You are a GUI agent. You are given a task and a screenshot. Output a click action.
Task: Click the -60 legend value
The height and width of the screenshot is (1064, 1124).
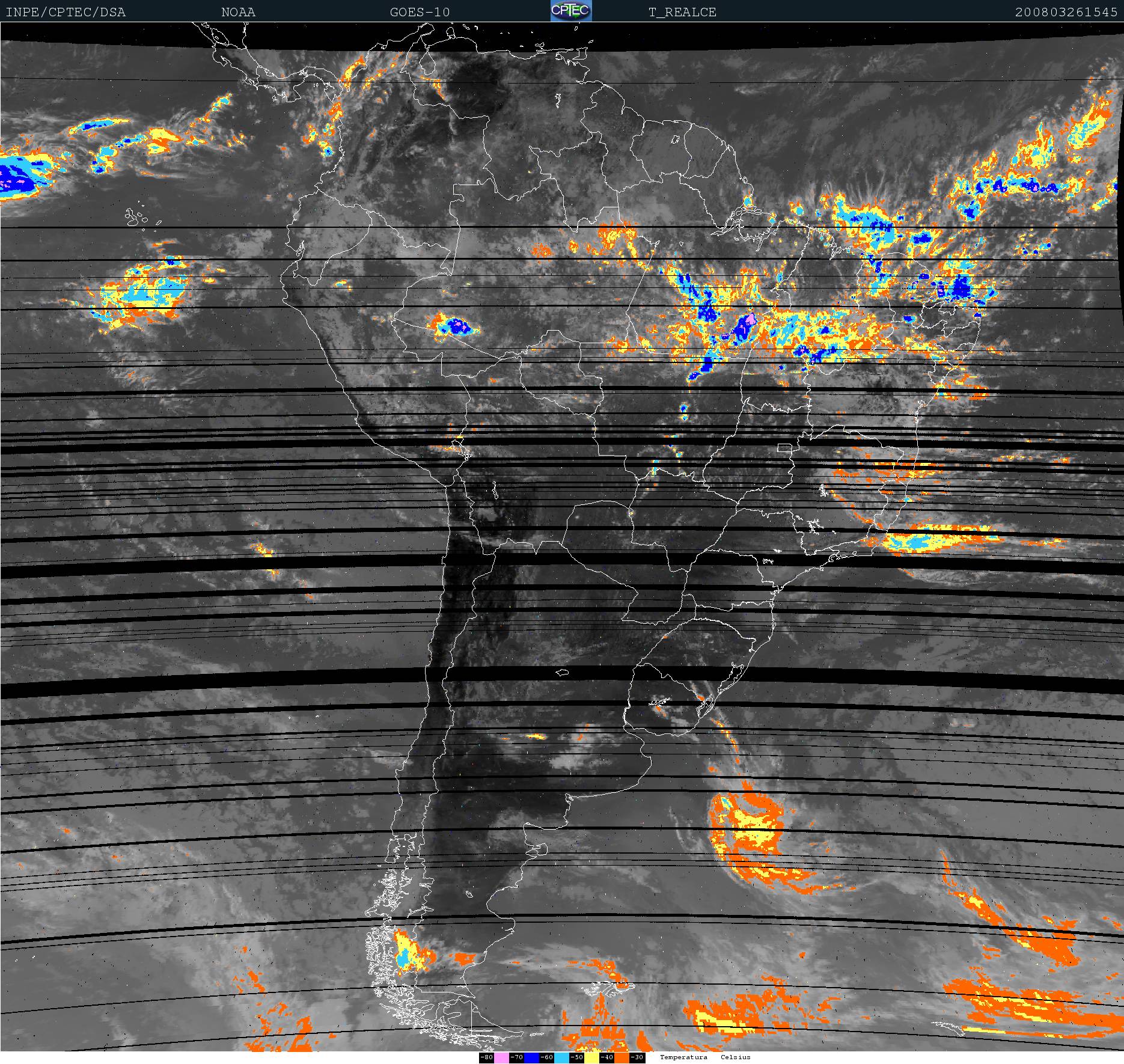546,1057
